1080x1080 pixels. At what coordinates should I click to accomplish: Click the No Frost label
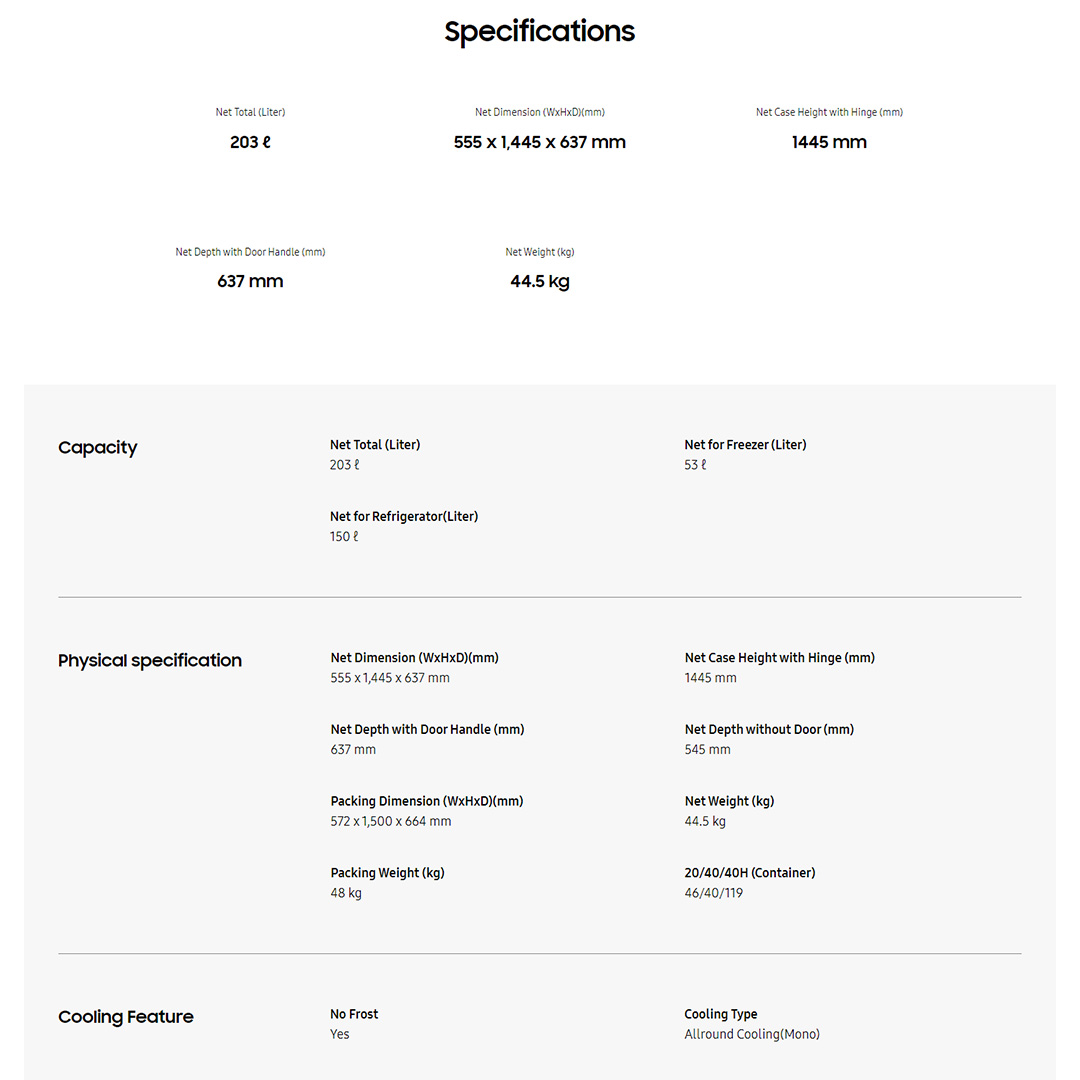354,1015
